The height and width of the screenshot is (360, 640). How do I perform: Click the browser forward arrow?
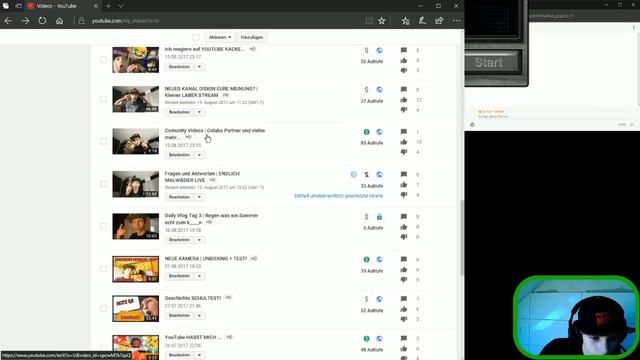[x=25, y=21]
